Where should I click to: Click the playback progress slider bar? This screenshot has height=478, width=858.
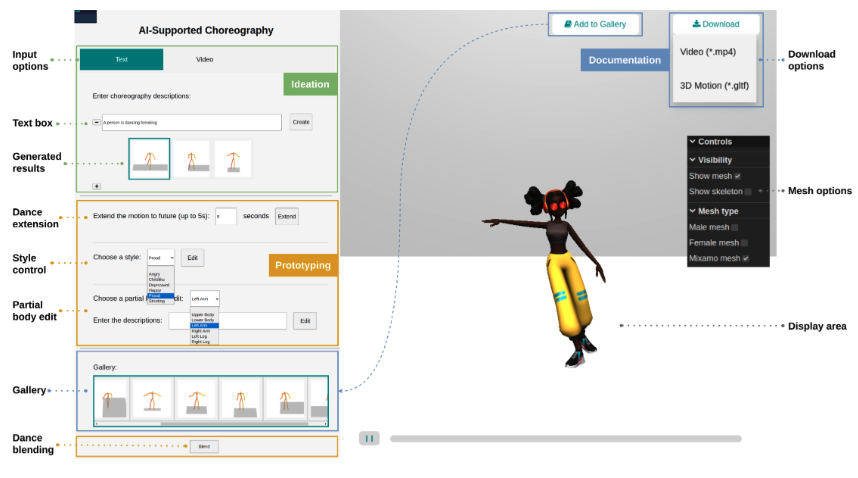[x=565, y=438]
